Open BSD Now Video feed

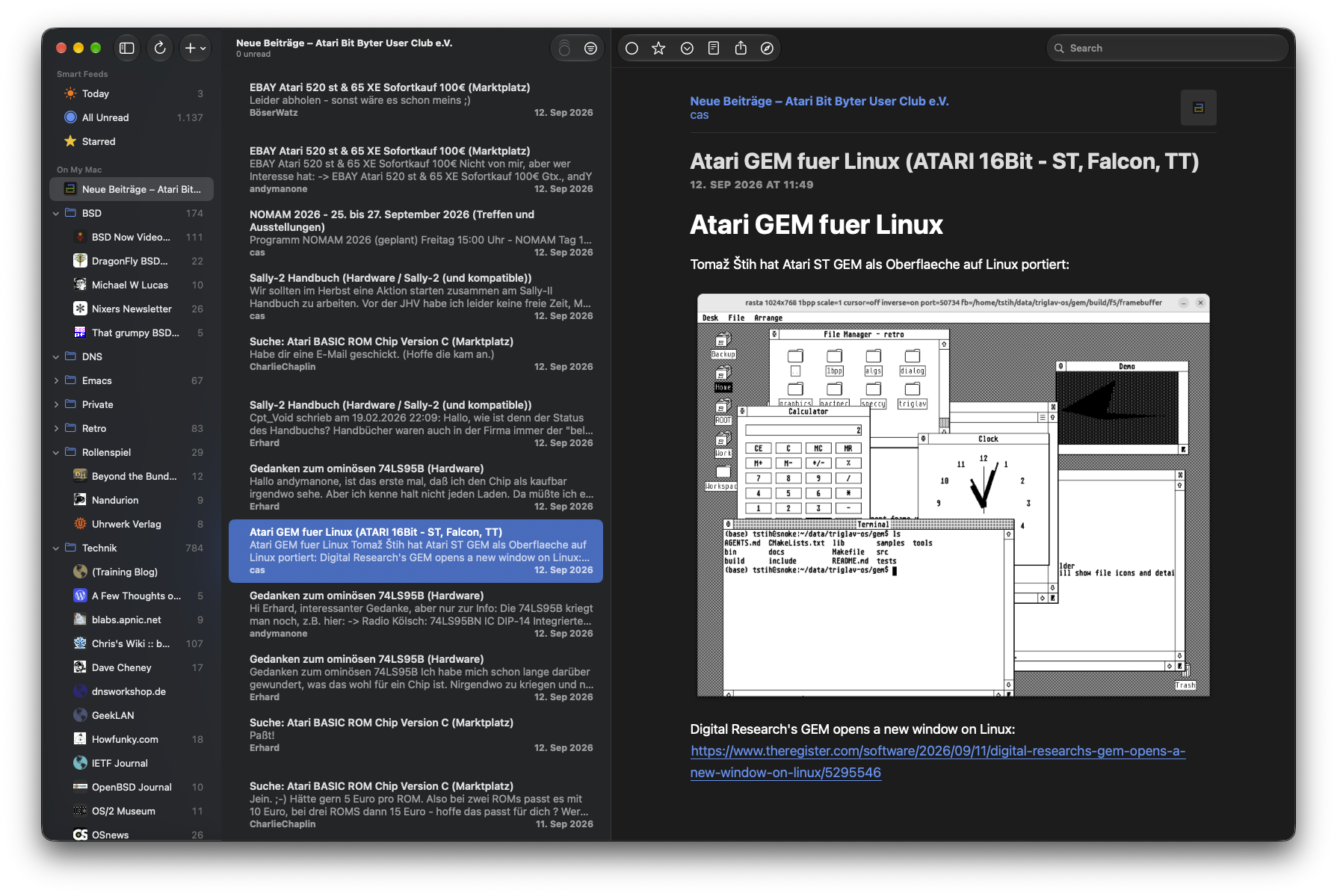(132, 237)
